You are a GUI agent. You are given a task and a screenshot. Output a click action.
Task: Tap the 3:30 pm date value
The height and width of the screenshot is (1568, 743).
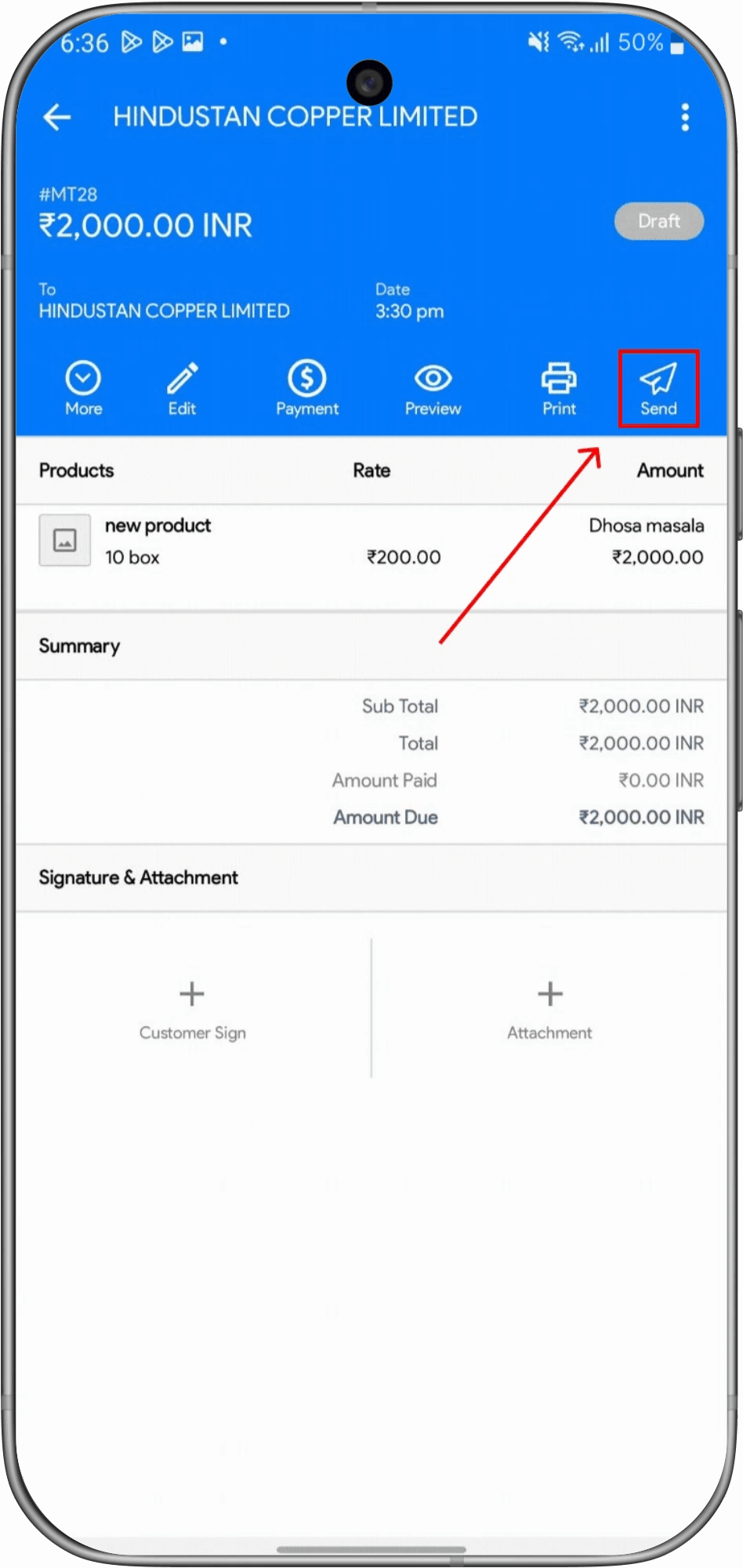tap(409, 311)
